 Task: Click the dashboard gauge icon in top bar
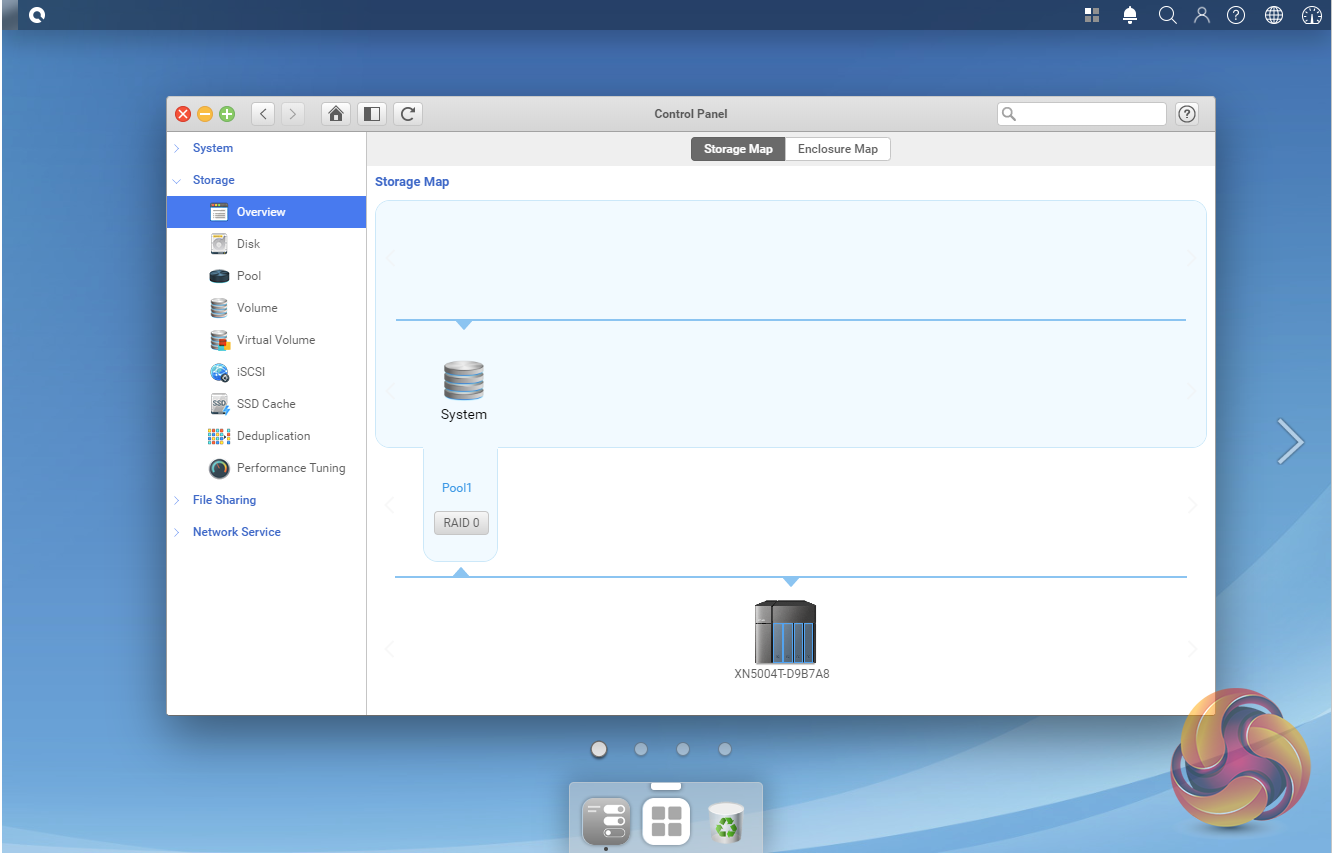[1312, 15]
